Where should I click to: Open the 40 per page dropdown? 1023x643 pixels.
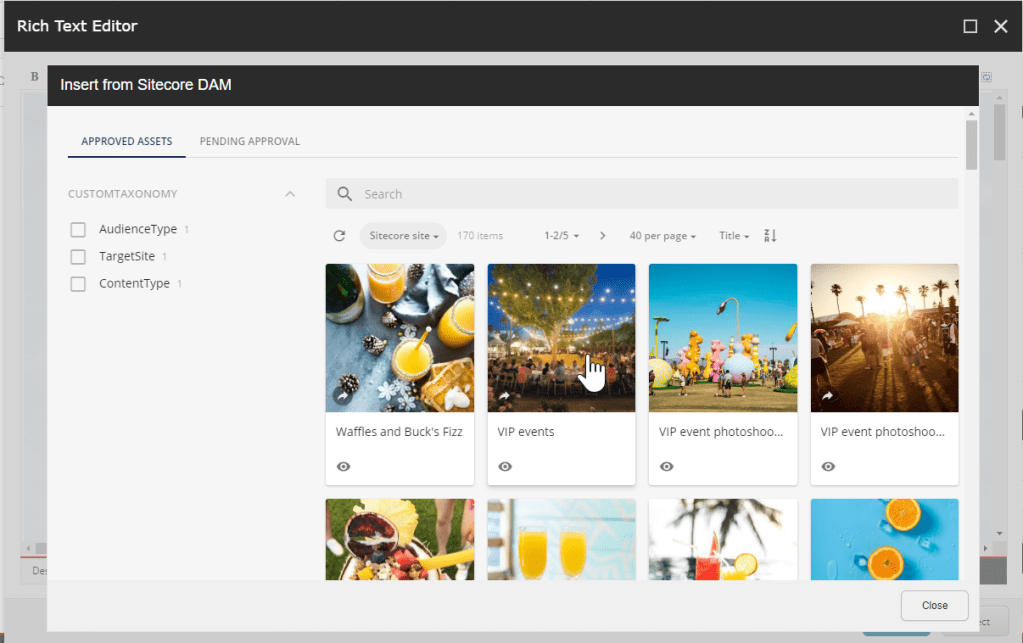click(x=662, y=236)
